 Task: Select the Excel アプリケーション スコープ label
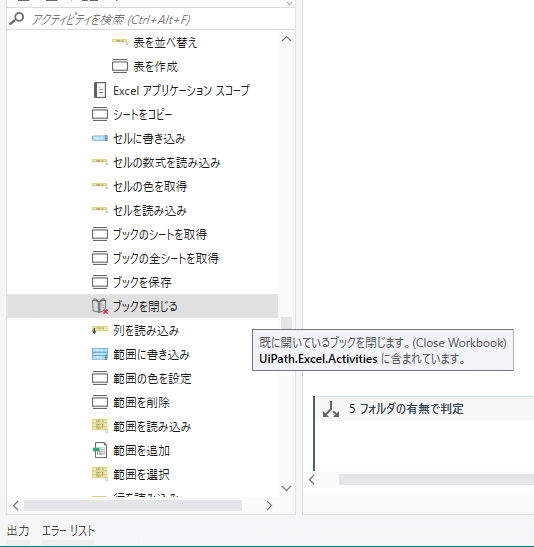point(182,91)
